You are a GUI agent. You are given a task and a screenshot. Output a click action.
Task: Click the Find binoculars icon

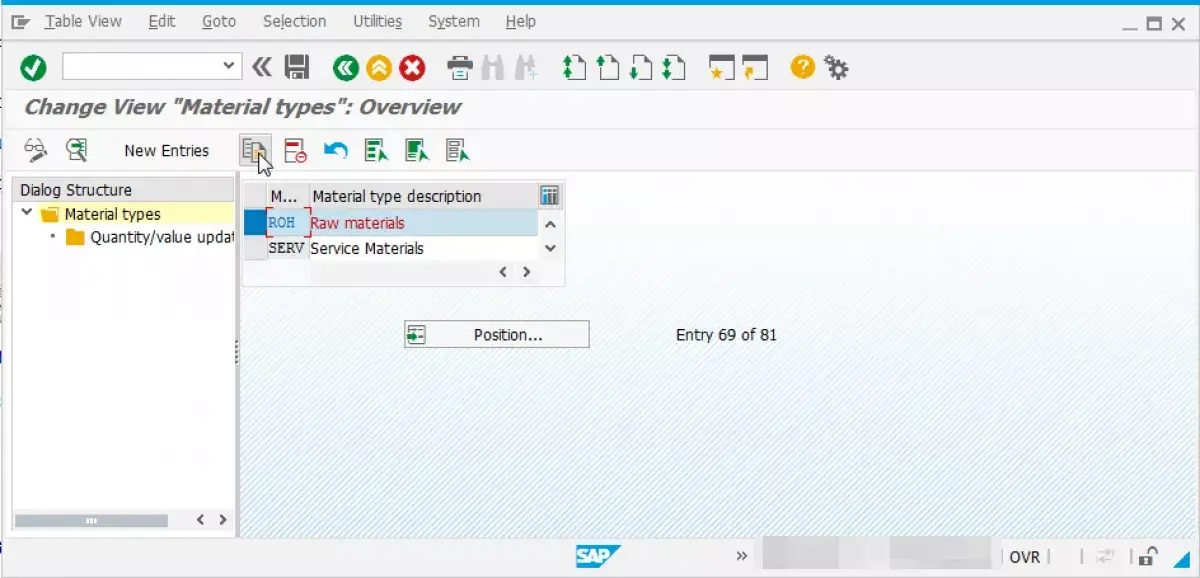492,68
